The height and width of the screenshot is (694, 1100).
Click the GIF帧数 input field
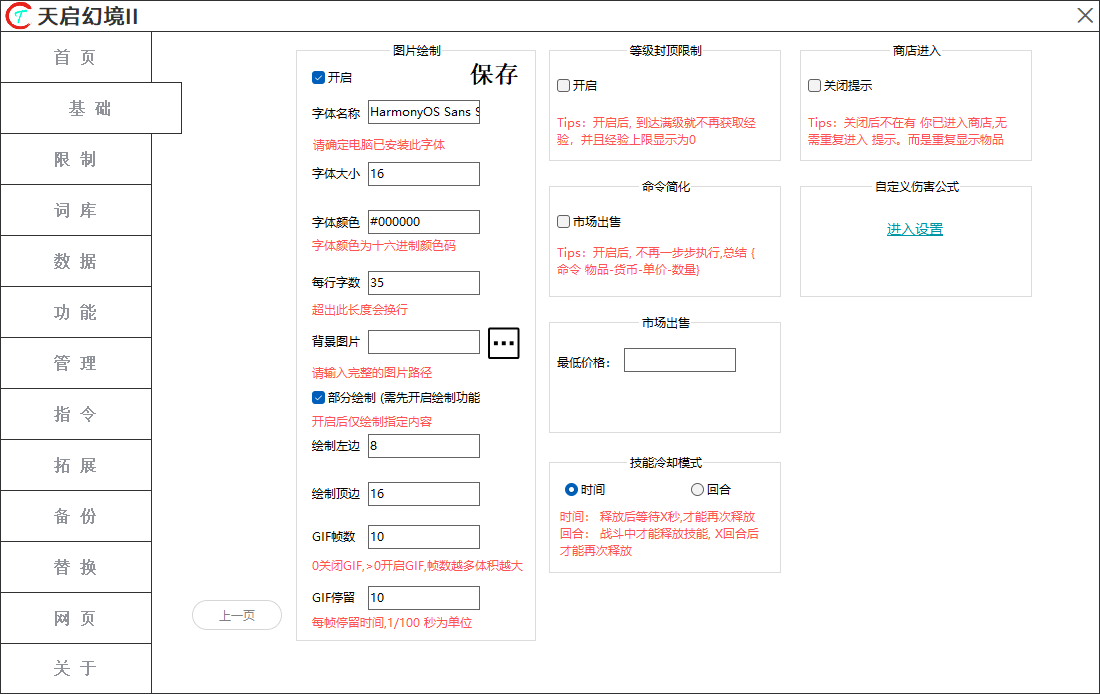coord(423,537)
